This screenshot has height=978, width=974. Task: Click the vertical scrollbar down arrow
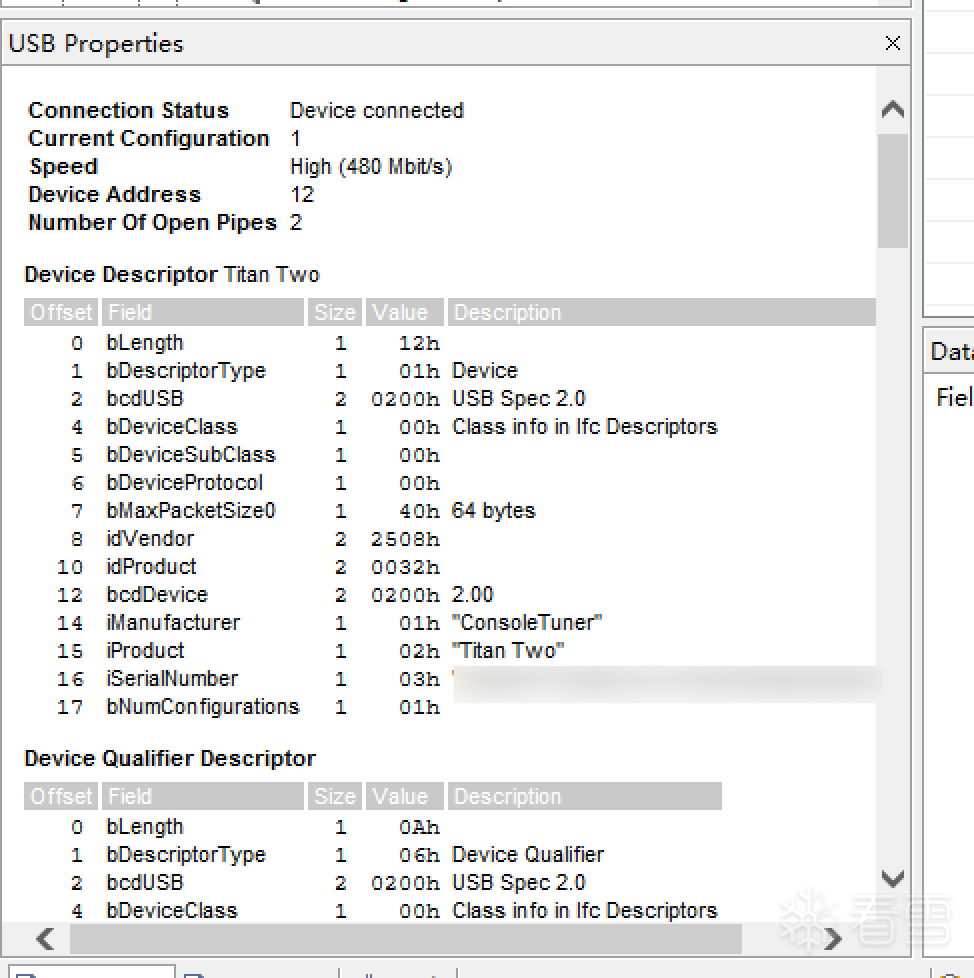(893, 878)
